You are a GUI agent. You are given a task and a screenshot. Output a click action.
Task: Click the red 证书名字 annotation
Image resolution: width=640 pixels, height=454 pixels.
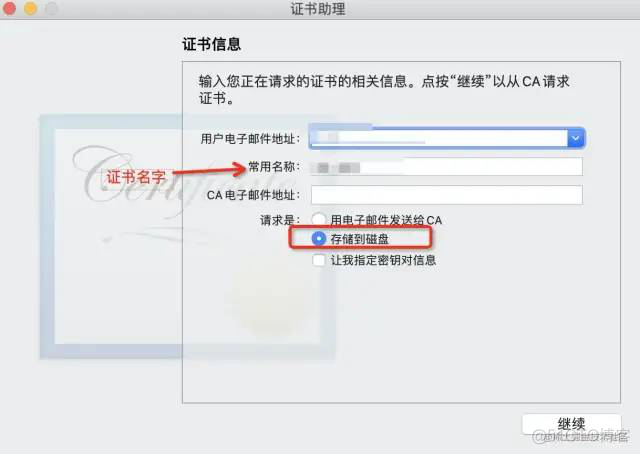(136, 177)
